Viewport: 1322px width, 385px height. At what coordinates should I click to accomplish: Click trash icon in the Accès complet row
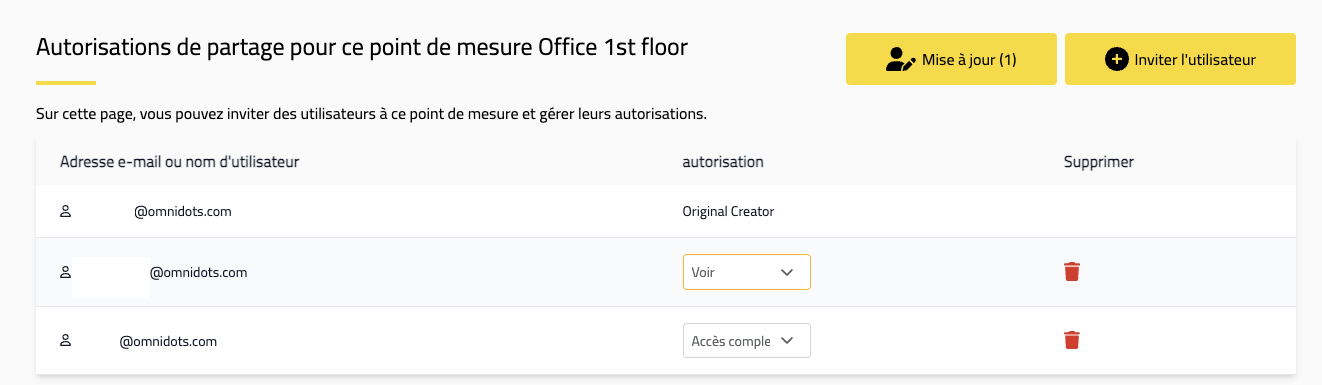click(1072, 341)
